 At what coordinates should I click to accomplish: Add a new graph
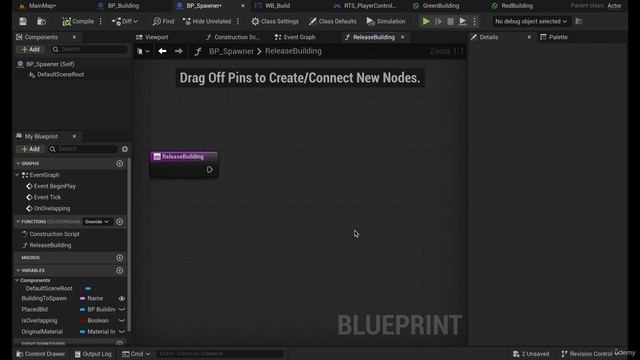click(x=120, y=164)
